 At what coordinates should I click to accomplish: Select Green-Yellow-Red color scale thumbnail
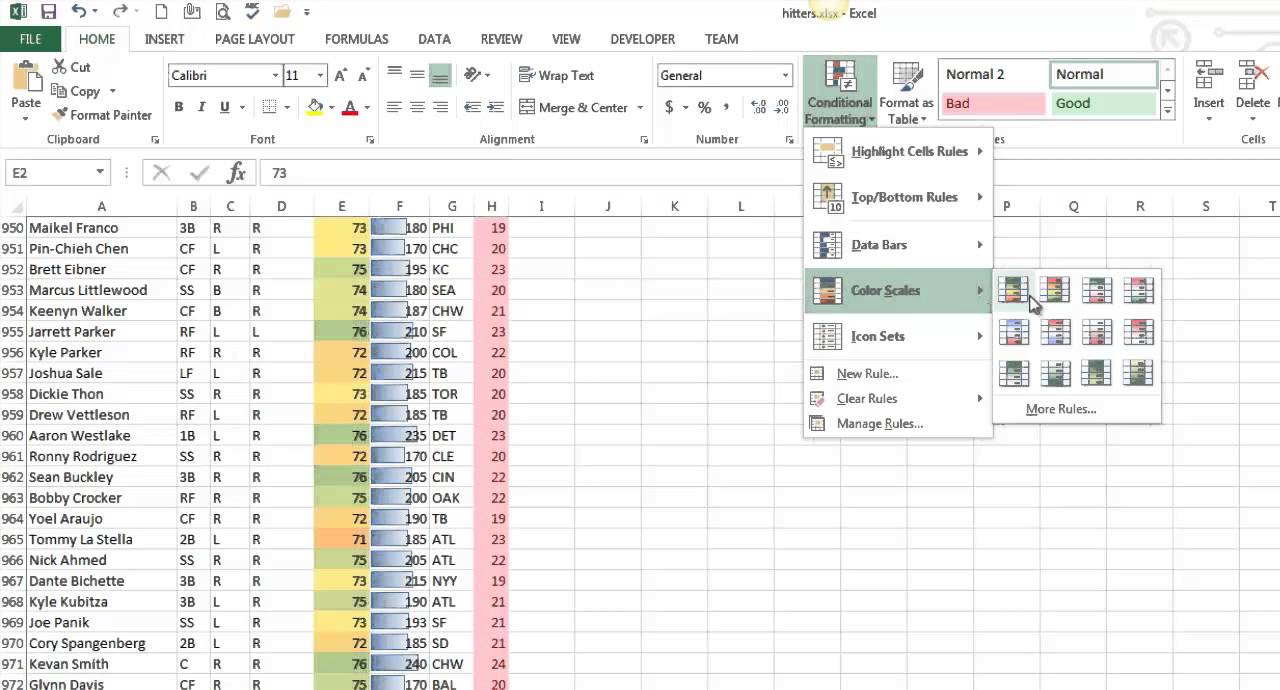pos(1013,290)
